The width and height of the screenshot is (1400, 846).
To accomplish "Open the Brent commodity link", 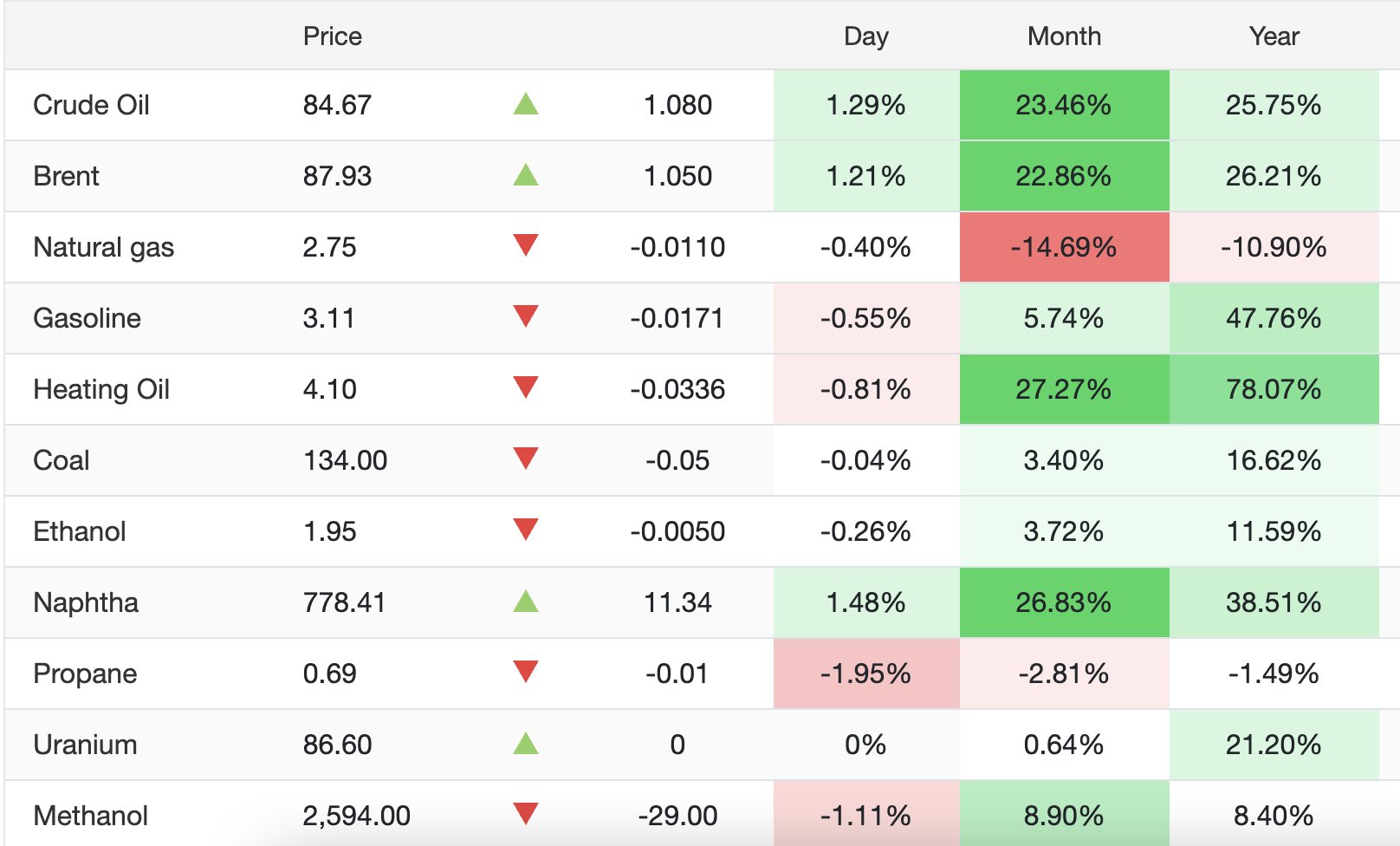I will [x=66, y=176].
